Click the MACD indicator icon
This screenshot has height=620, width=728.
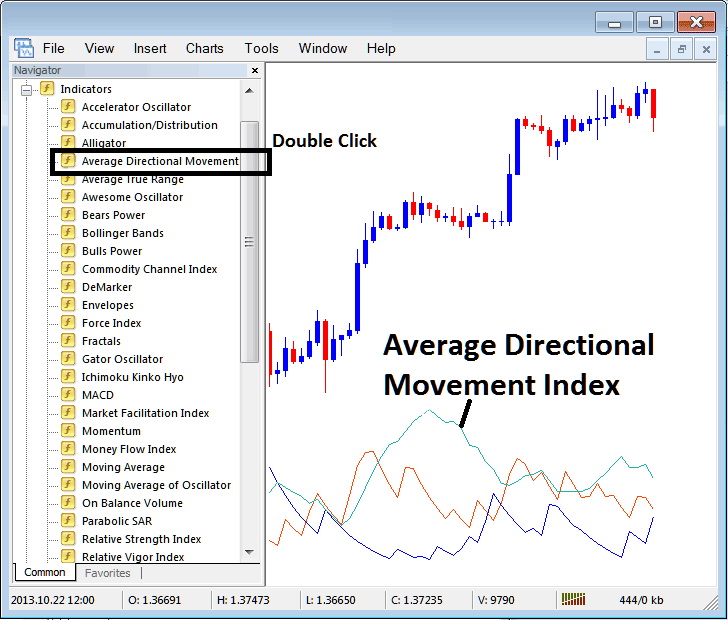point(68,395)
